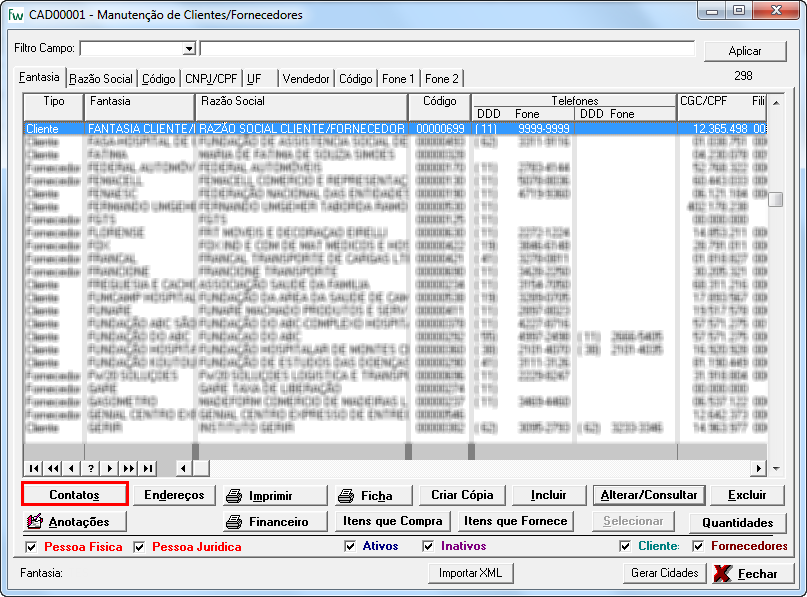The width and height of the screenshot is (807, 597).
Task: Click the Tipo column header
Action: 54,107
